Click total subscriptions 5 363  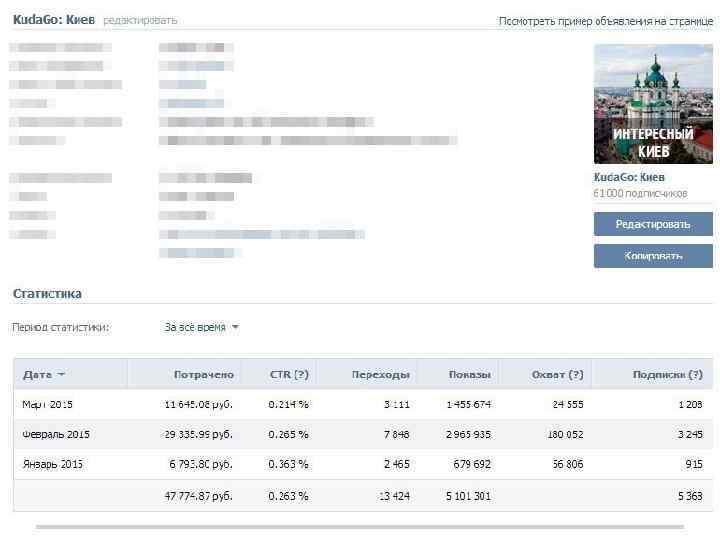pos(691,496)
